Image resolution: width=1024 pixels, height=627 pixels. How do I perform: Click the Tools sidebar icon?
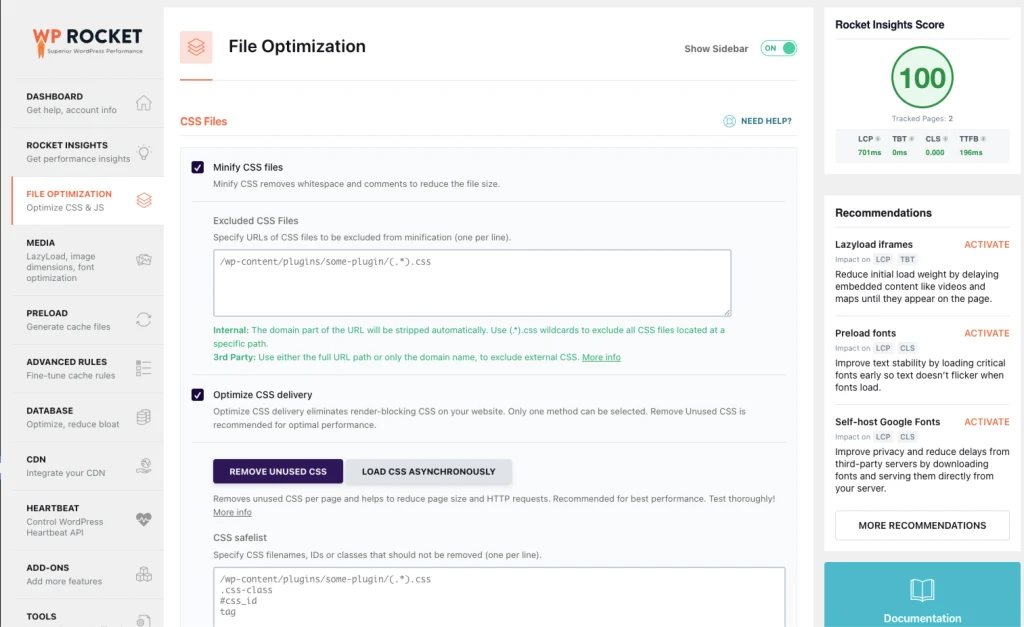click(x=144, y=620)
